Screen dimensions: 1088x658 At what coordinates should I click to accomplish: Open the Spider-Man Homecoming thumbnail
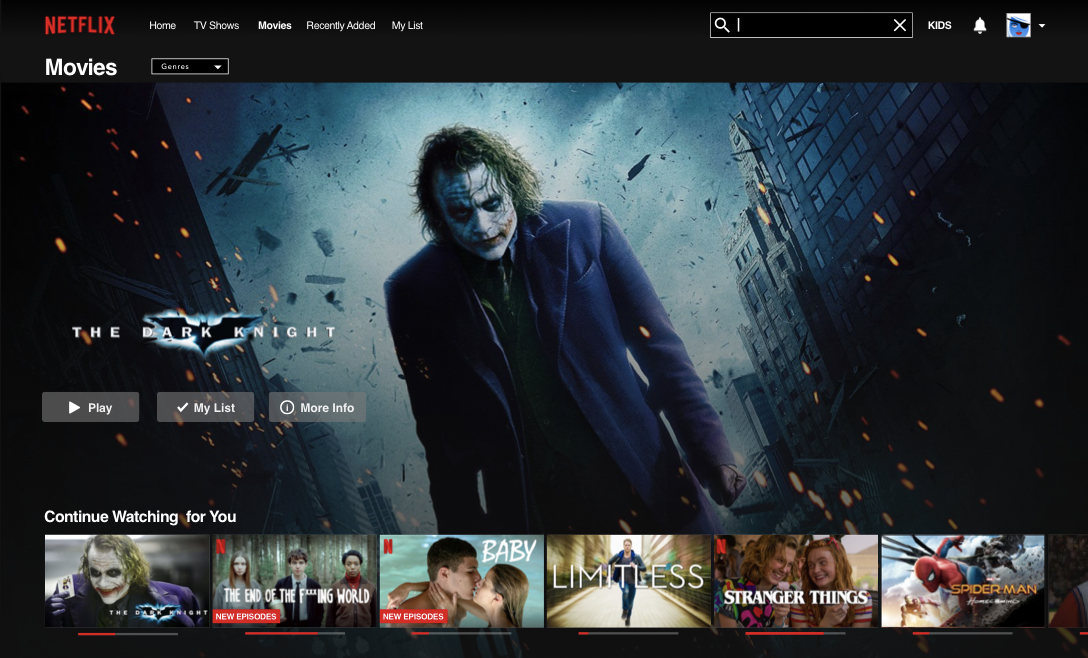tap(963, 581)
